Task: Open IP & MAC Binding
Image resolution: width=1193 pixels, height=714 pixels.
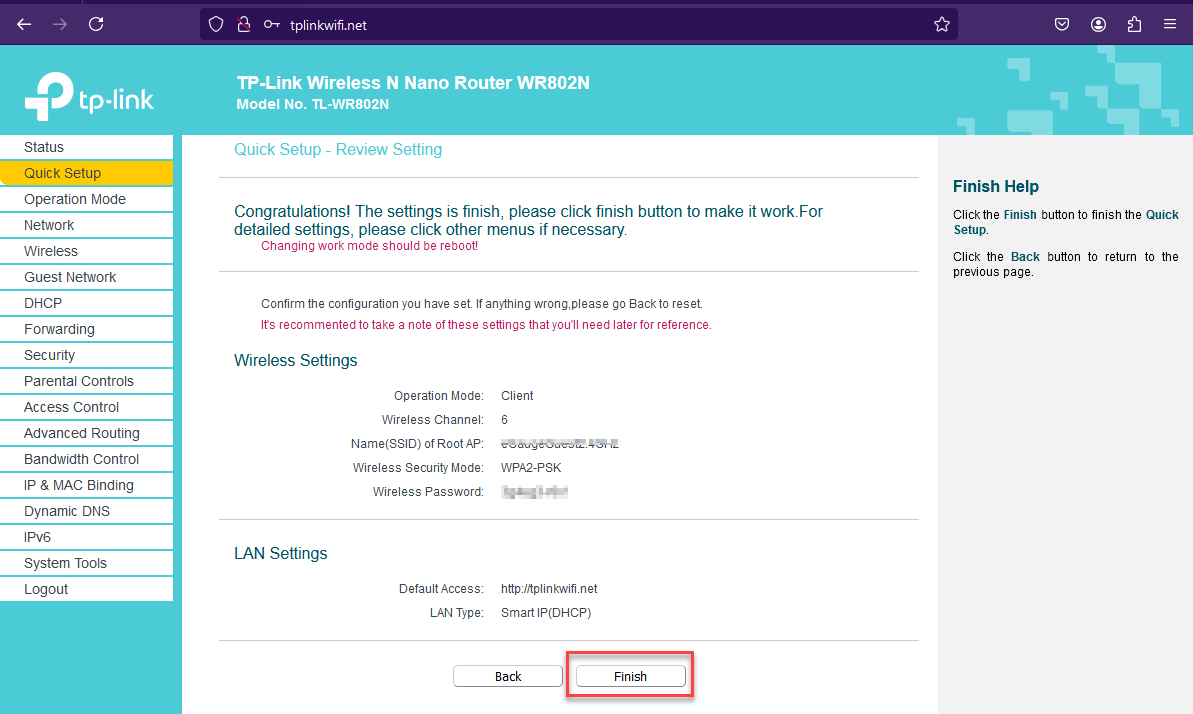Action: tap(87, 485)
